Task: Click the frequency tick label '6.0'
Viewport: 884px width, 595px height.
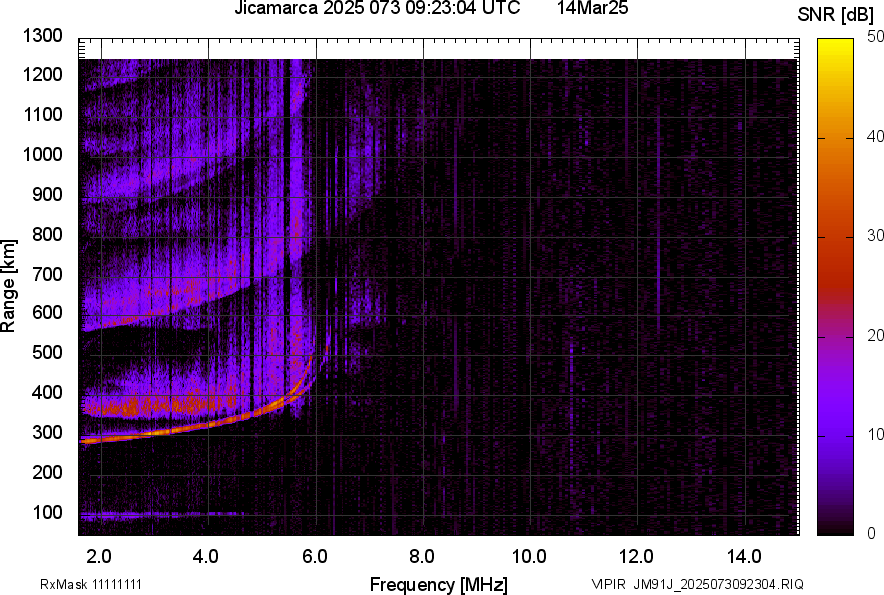Action: click(x=315, y=557)
